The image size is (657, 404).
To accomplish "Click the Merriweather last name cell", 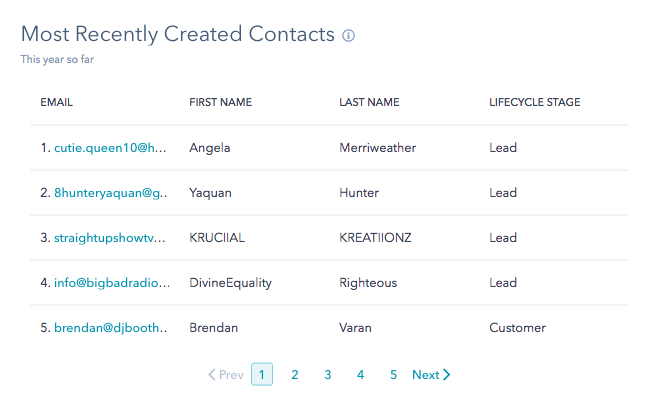I will tap(378, 148).
